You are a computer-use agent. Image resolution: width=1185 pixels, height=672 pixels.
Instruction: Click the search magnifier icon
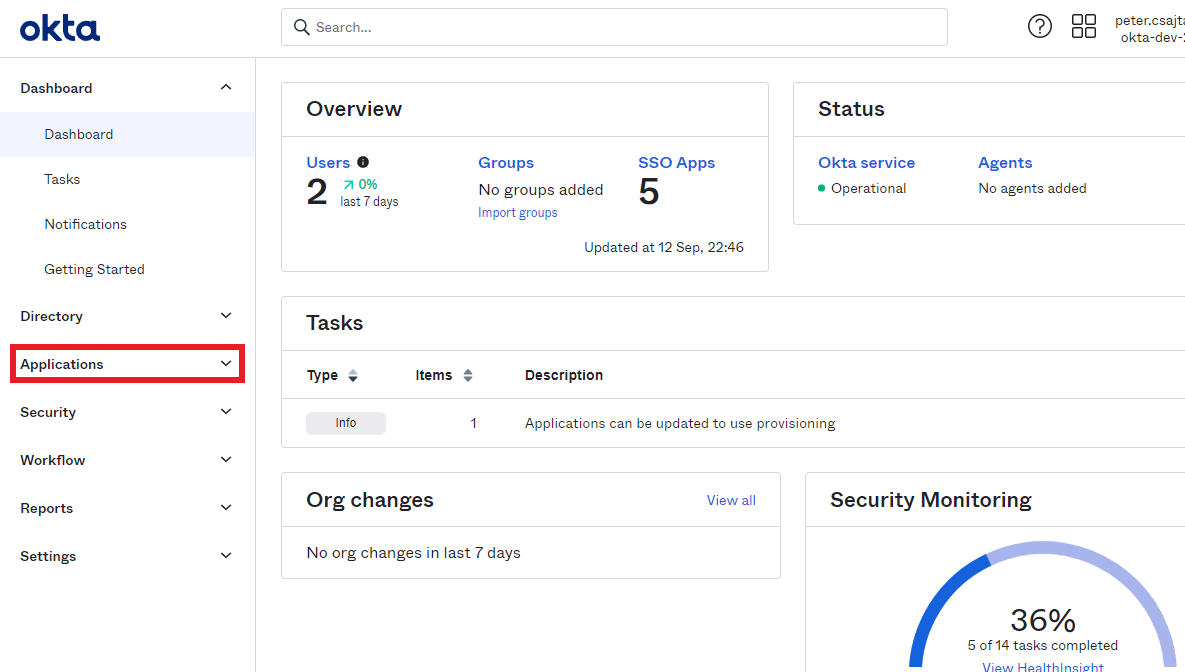pos(302,27)
